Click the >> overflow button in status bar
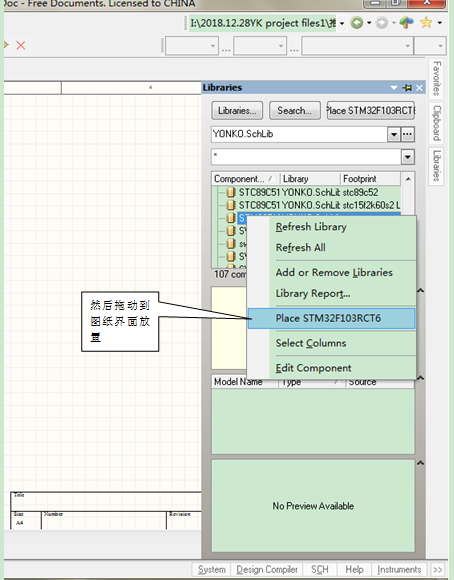The height and width of the screenshot is (580, 454). (x=437, y=569)
